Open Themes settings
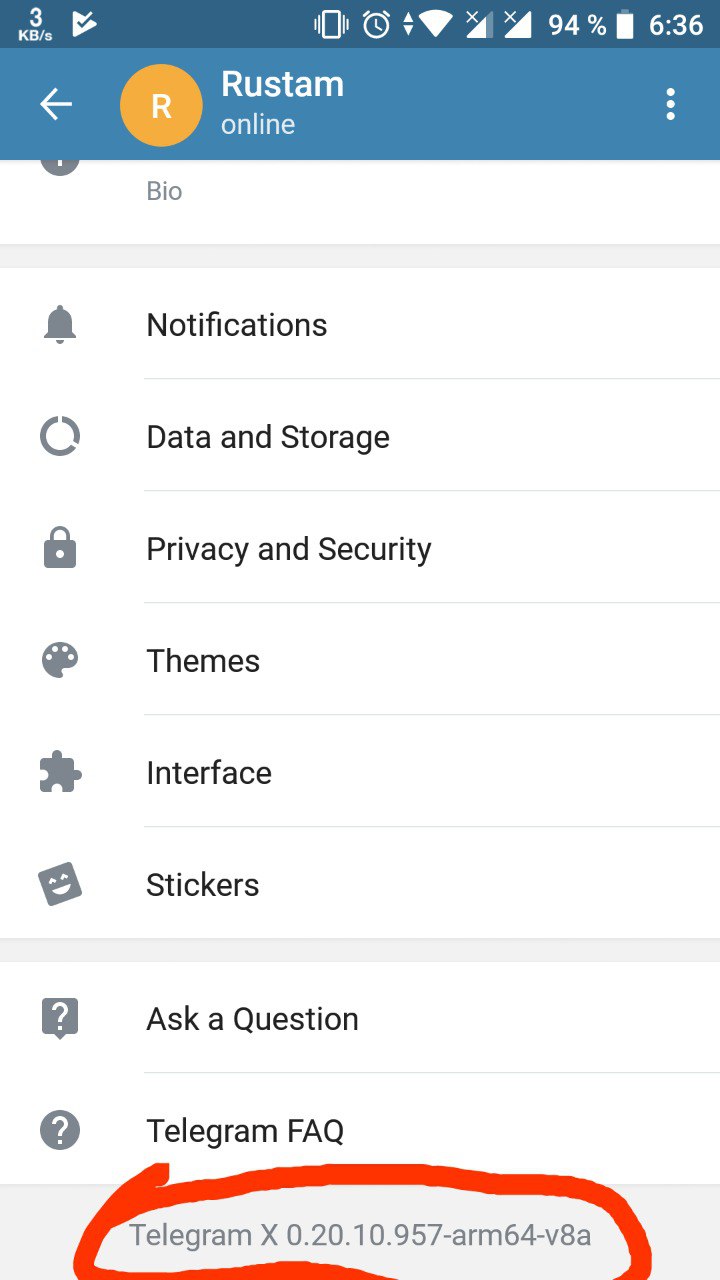720x1280 pixels. click(x=203, y=661)
